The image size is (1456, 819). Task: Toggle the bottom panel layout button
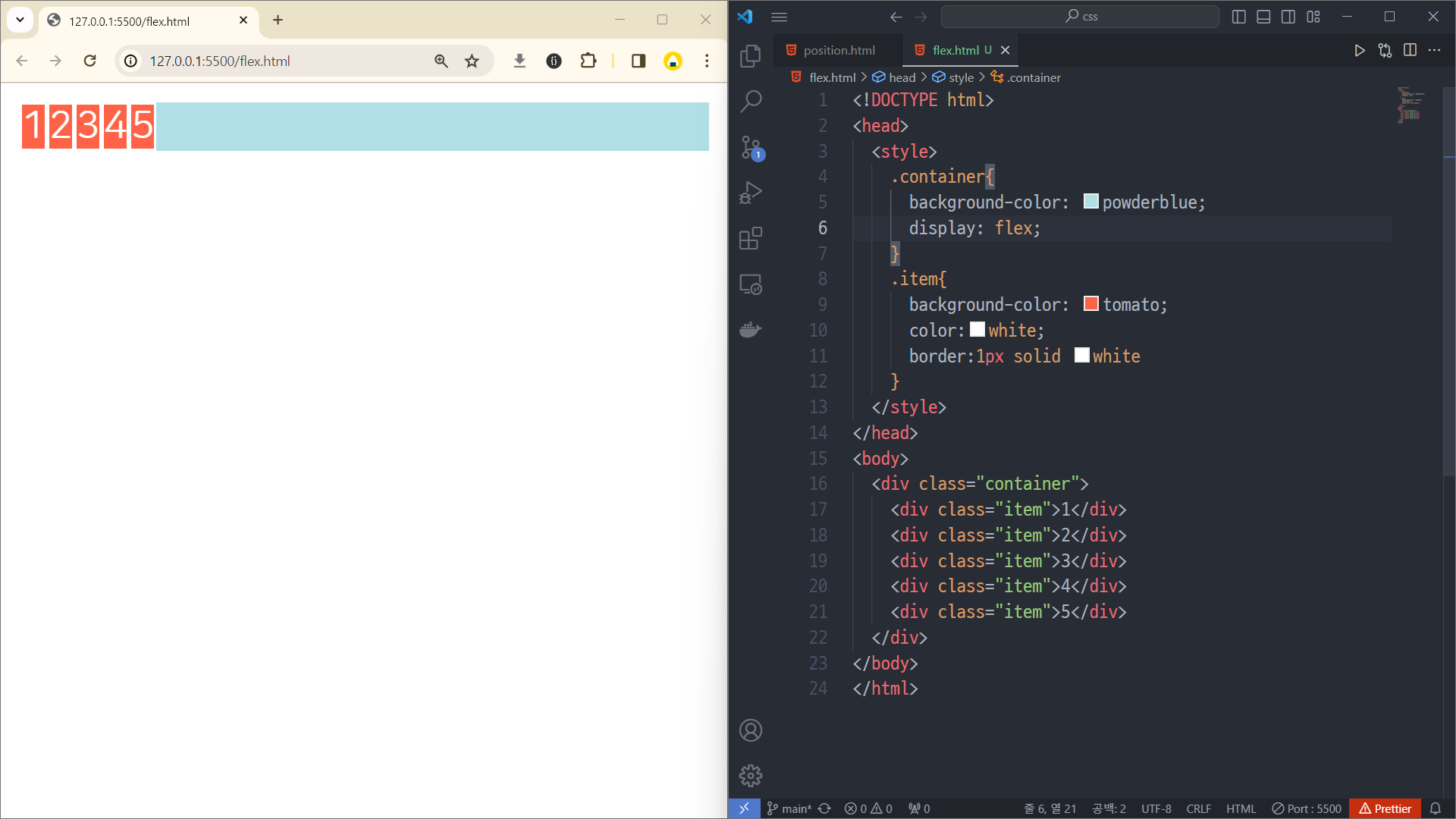[x=1263, y=17]
